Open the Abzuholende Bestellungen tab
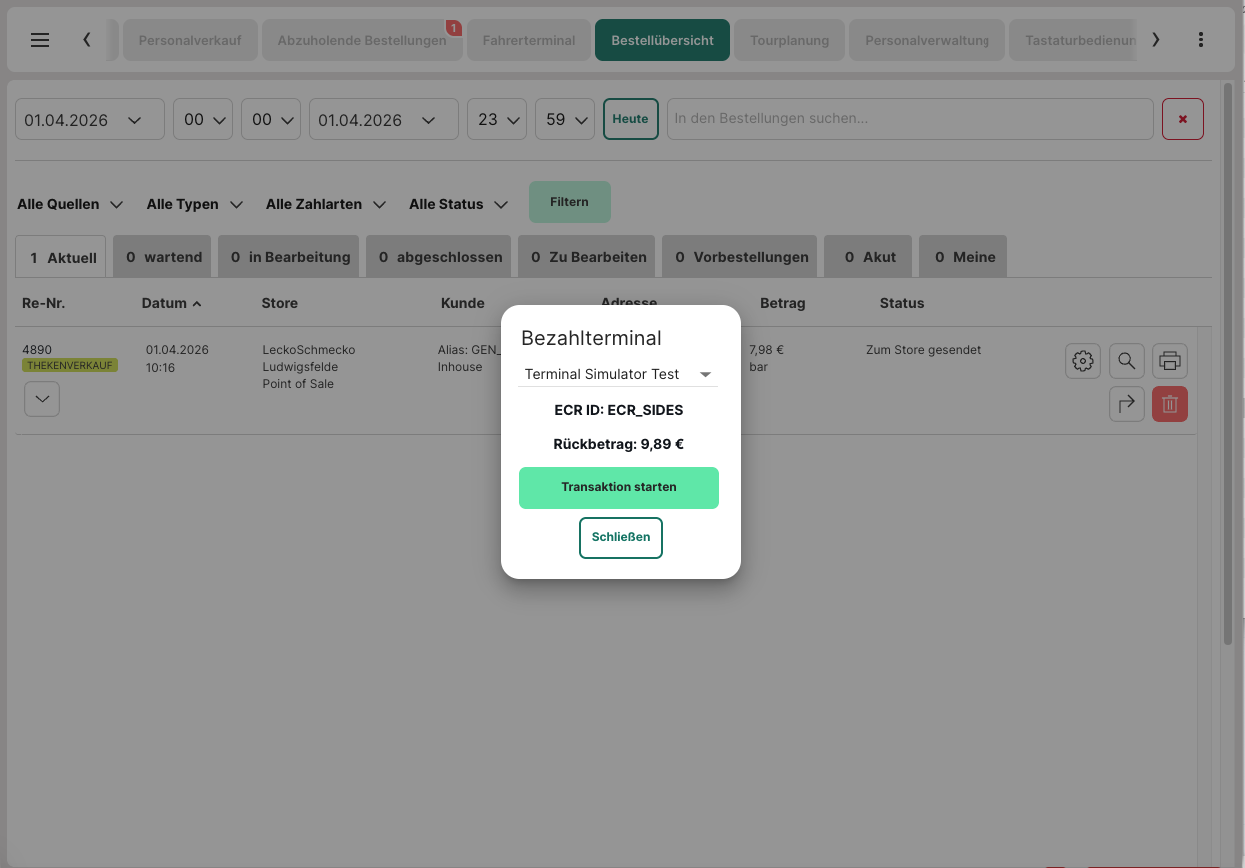The height and width of the screenshot is (868, 1245). pyautogui.click(x=361, y=41)
